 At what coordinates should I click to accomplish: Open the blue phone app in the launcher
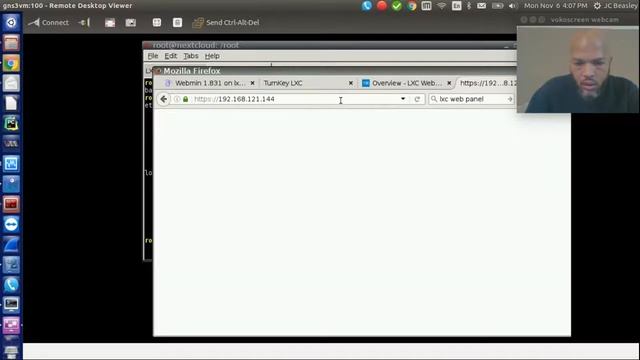tap(11, 284)
